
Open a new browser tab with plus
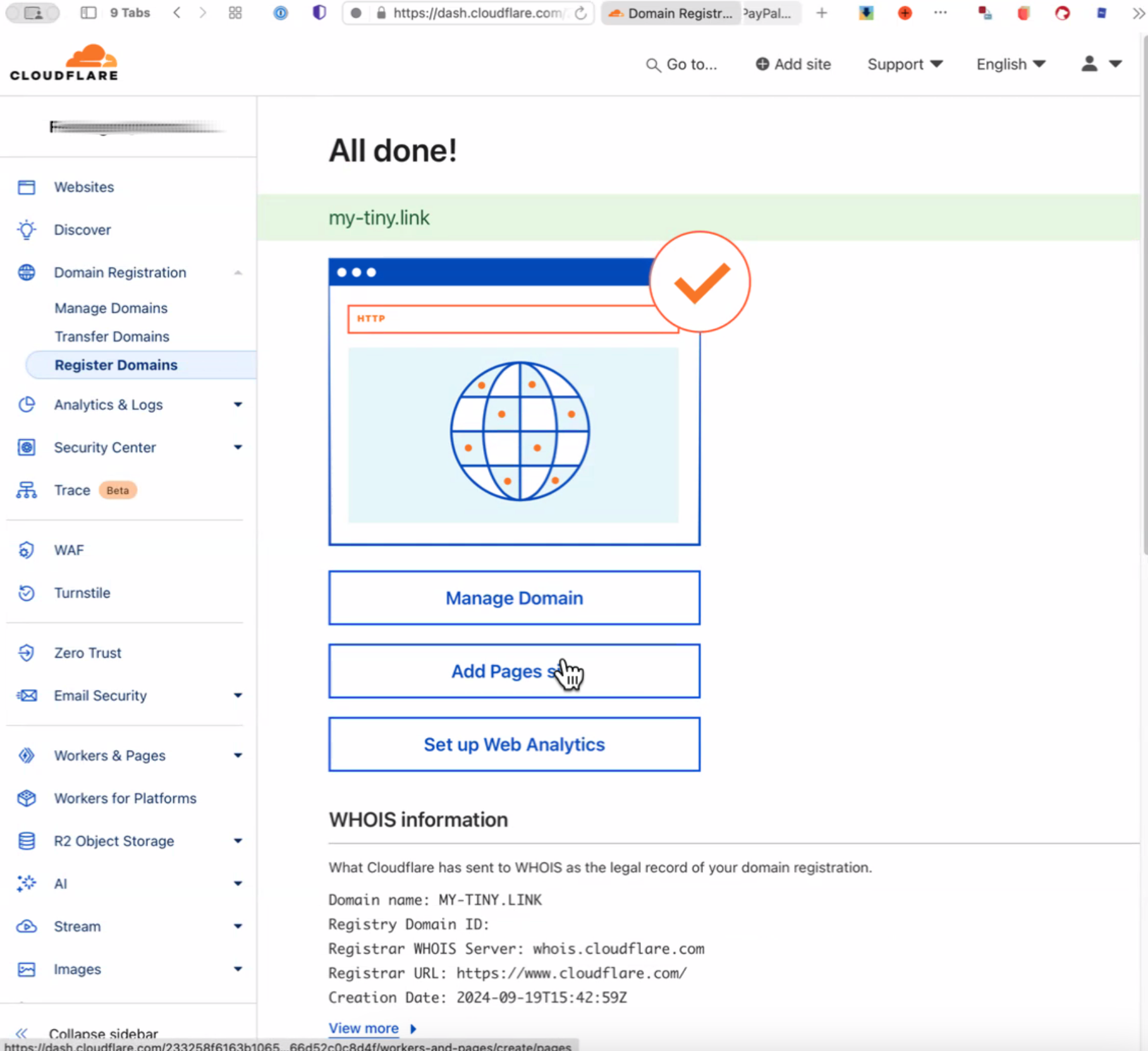point(821,13)
